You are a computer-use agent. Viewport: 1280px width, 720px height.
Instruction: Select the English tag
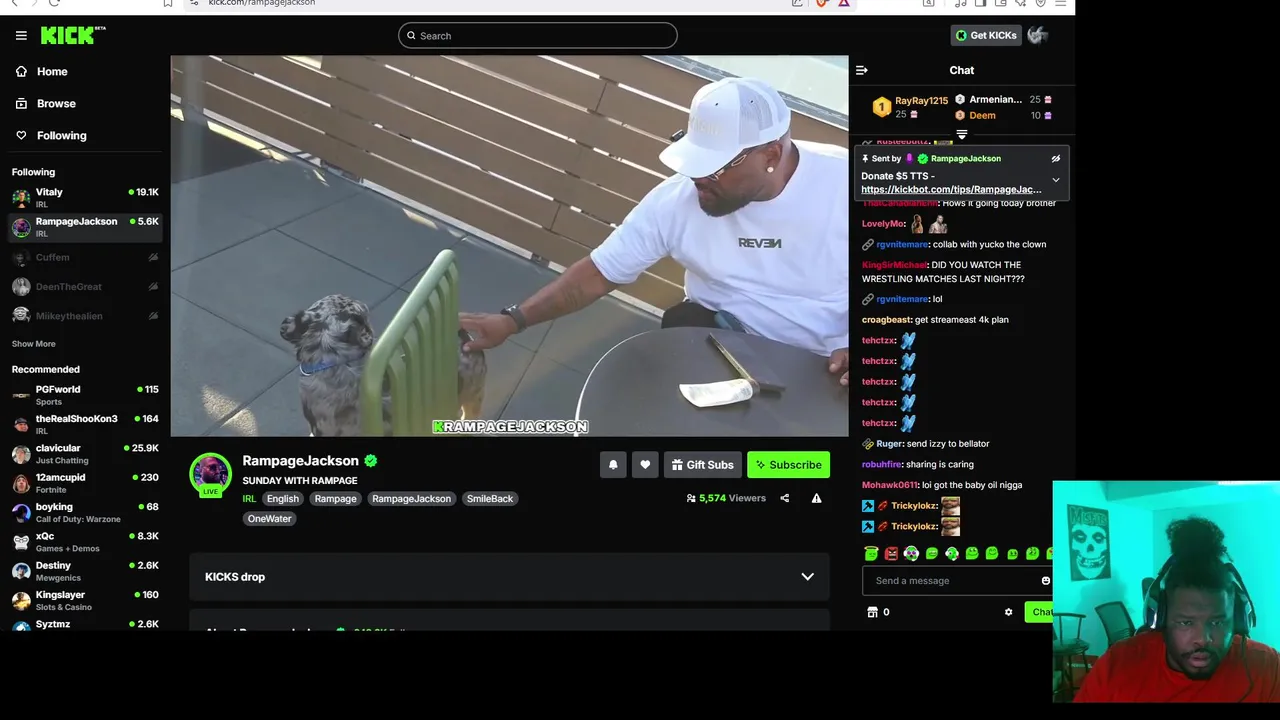pyautogui.click(x=282, y=498)
